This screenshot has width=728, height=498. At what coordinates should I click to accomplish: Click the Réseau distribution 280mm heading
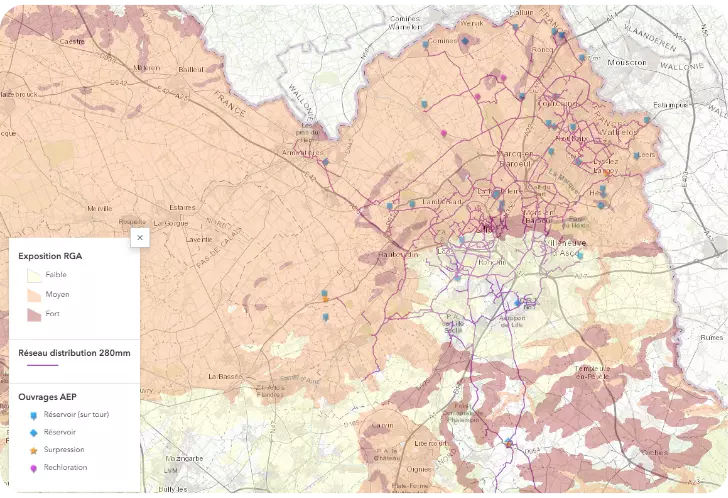pos(74,352)
